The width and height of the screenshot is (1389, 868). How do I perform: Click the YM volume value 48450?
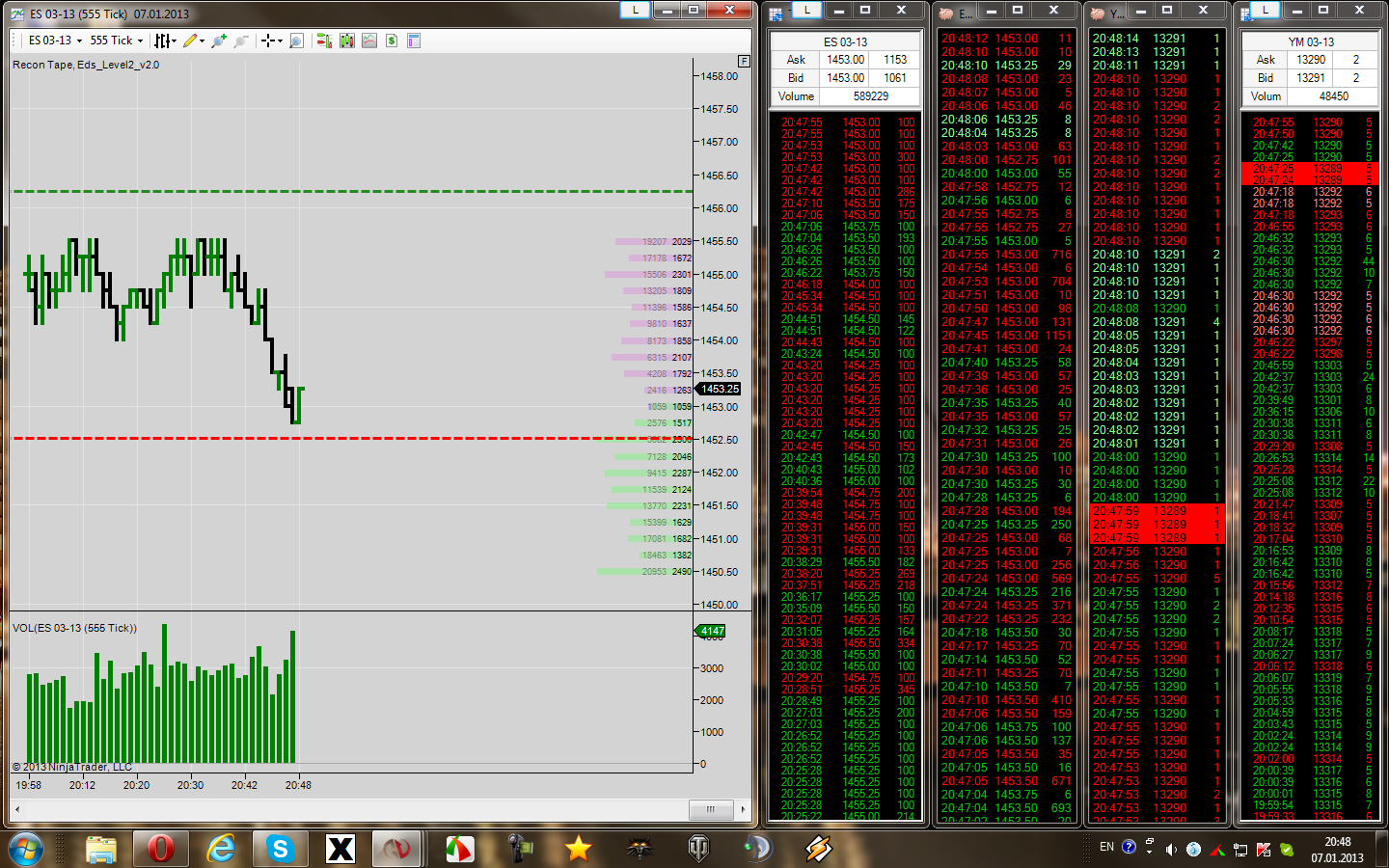tap(1334, 96)
